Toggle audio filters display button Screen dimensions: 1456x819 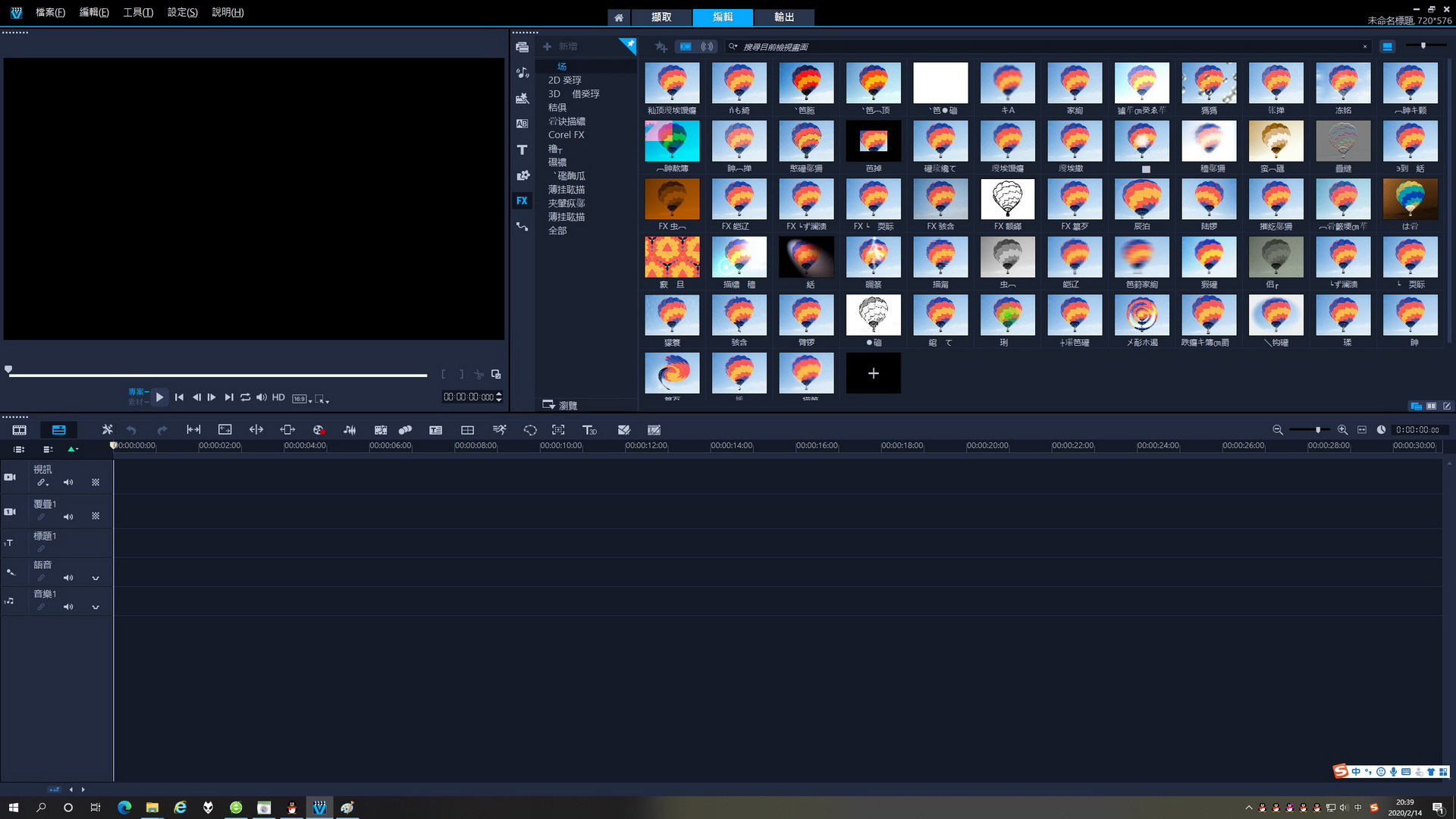point(707,47)
